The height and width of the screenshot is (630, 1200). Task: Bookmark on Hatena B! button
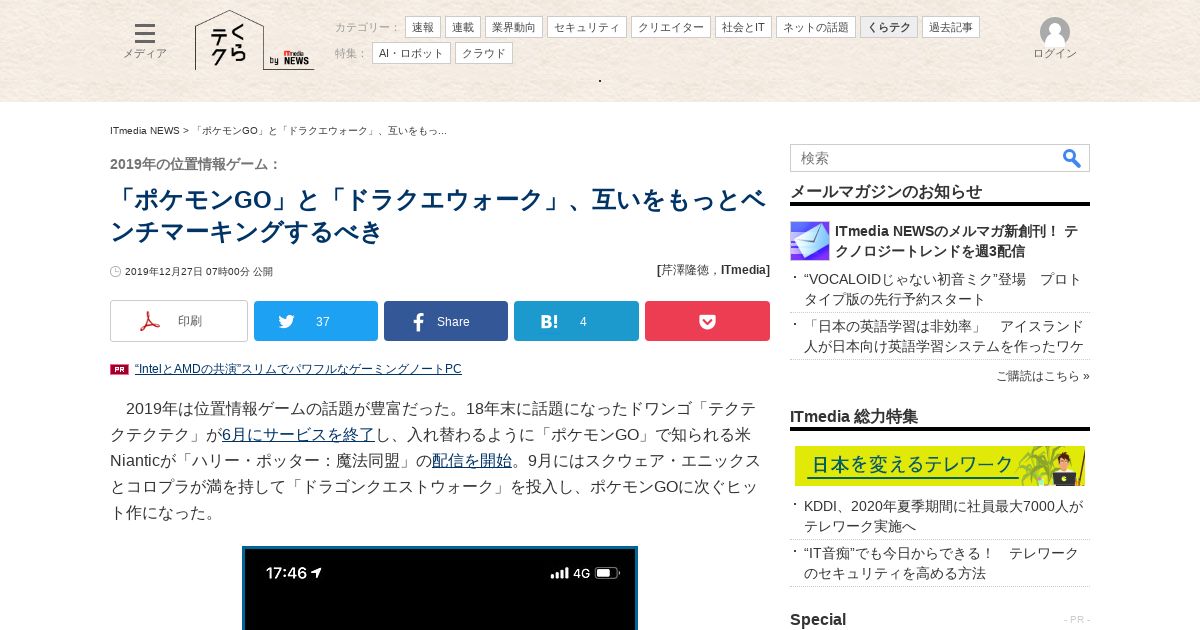click(576, 321)
